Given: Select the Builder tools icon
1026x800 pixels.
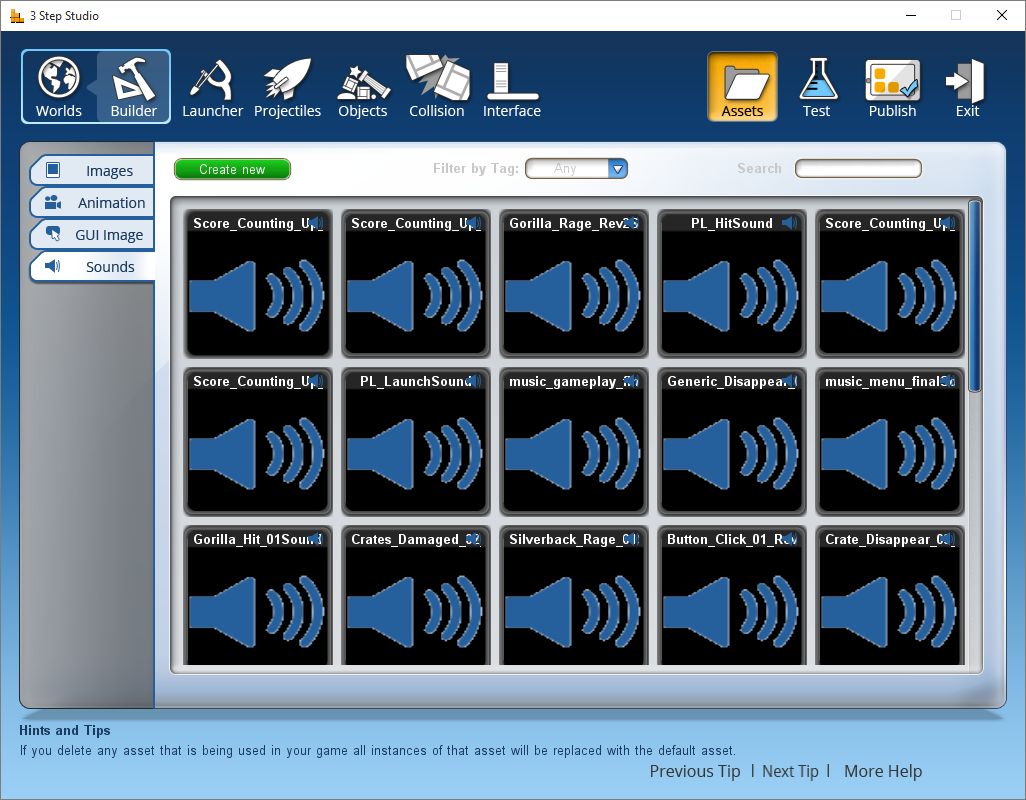Looking at the screenshot, I should (133, 78).
